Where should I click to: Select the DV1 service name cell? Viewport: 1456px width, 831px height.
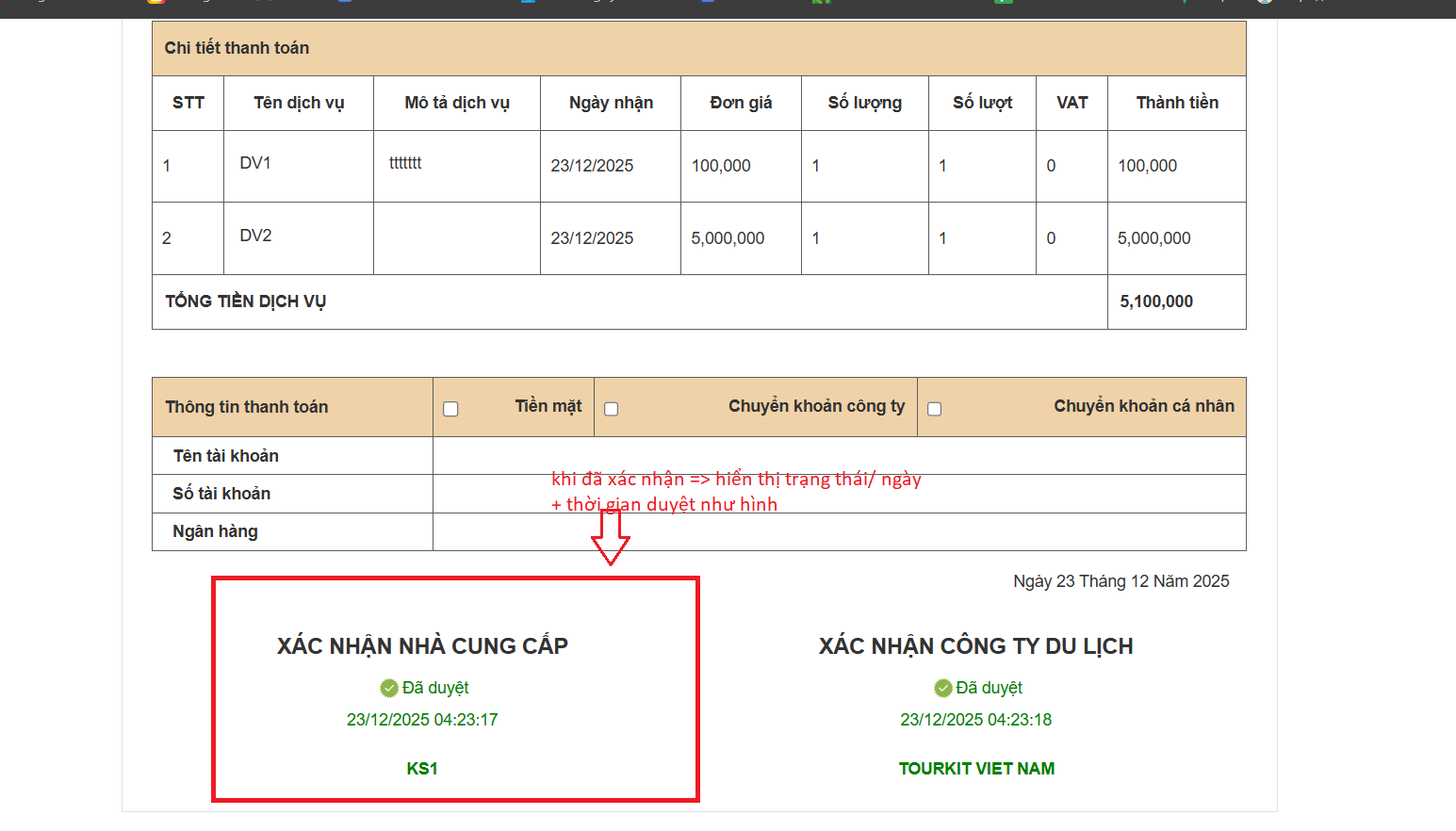[x=255, y=163]
